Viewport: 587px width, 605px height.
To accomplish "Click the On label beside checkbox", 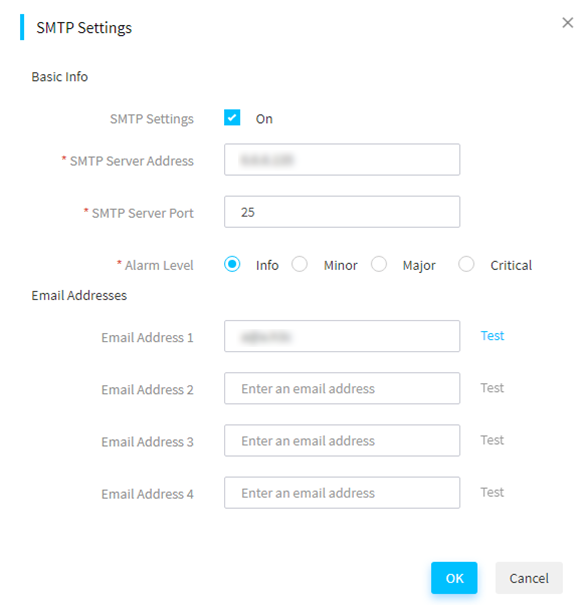I will pyautogui.click(x=264, y=119).
